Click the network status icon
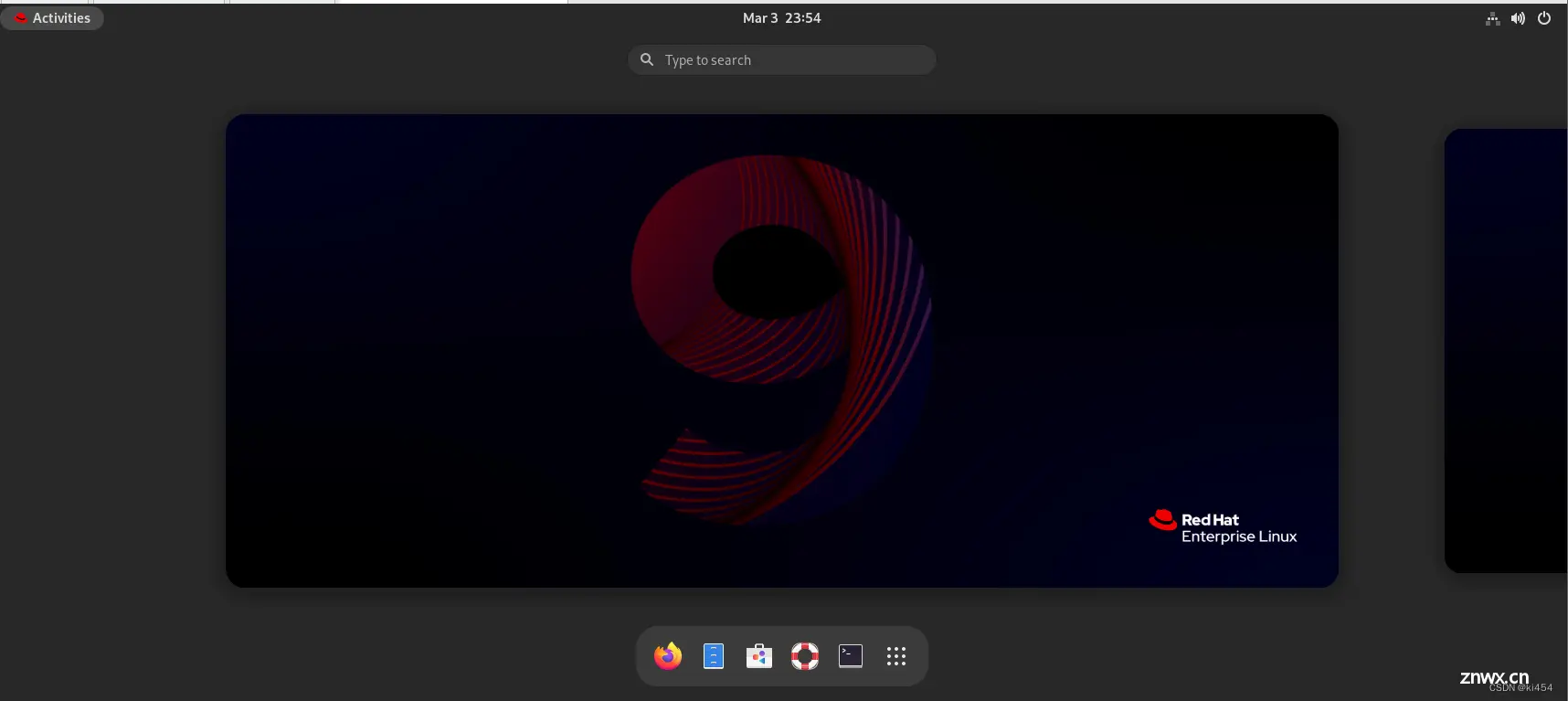1568x701 pixels. pos(1493,18)
